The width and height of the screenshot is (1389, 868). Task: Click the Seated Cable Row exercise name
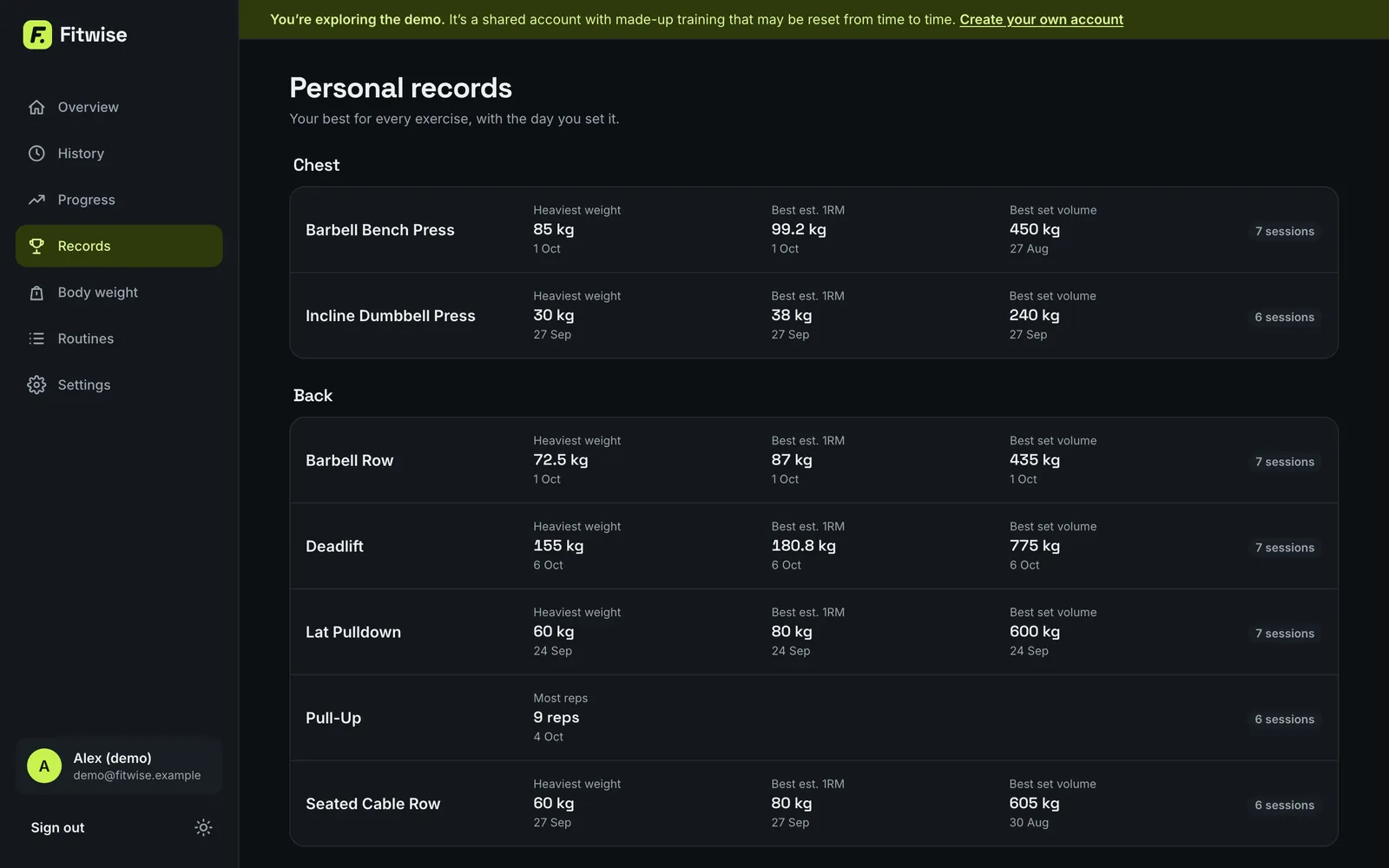(373, 805)
